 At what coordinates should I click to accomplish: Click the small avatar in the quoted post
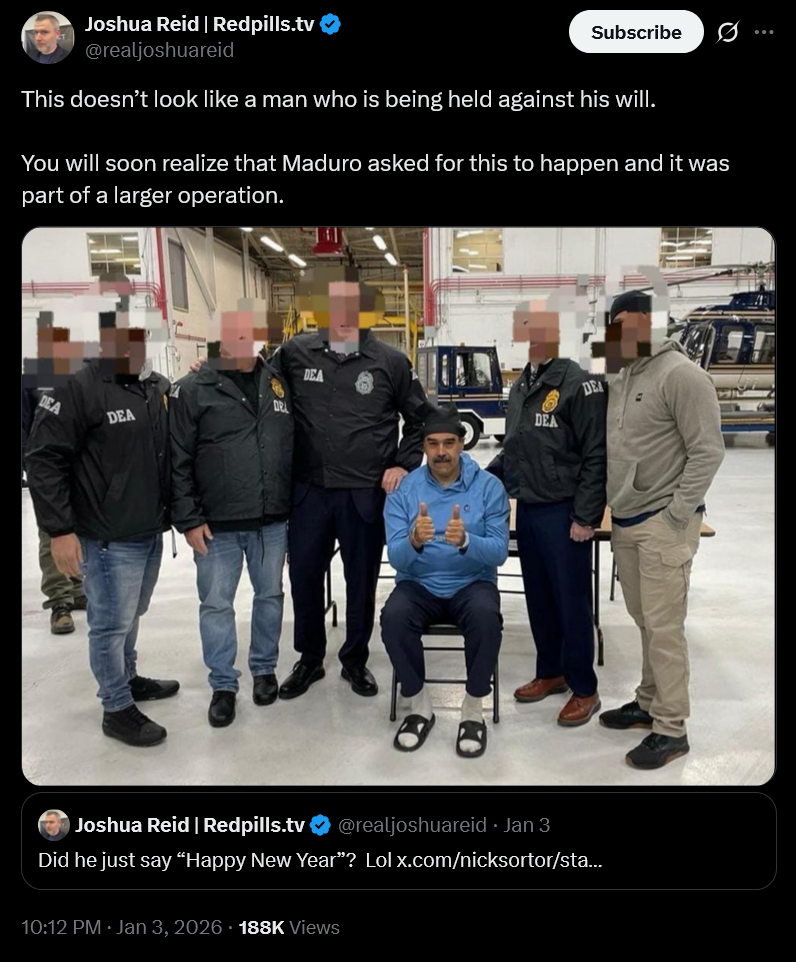[54, 825]
